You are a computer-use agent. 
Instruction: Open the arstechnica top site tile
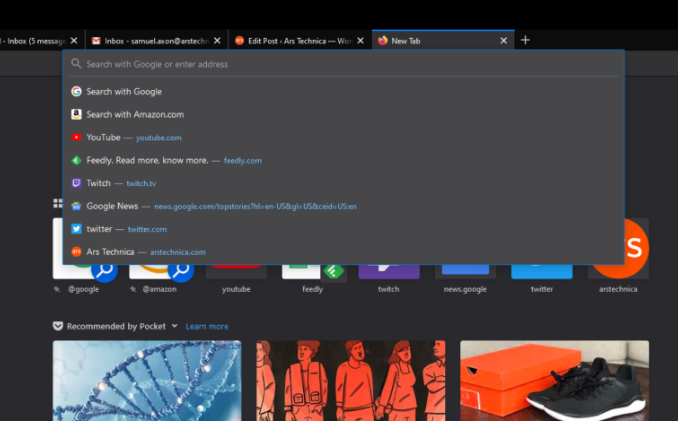pos(618,256)
